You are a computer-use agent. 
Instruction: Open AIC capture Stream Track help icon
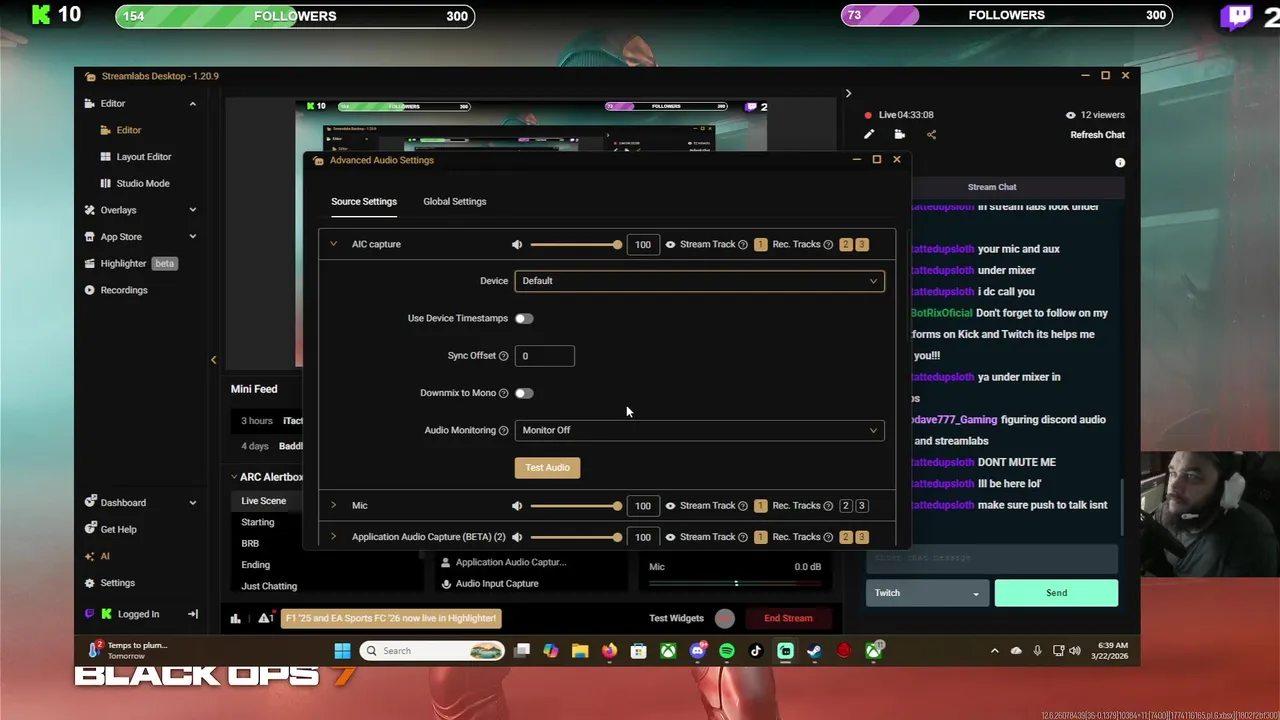pyautogui.click(x=742, y=244)
